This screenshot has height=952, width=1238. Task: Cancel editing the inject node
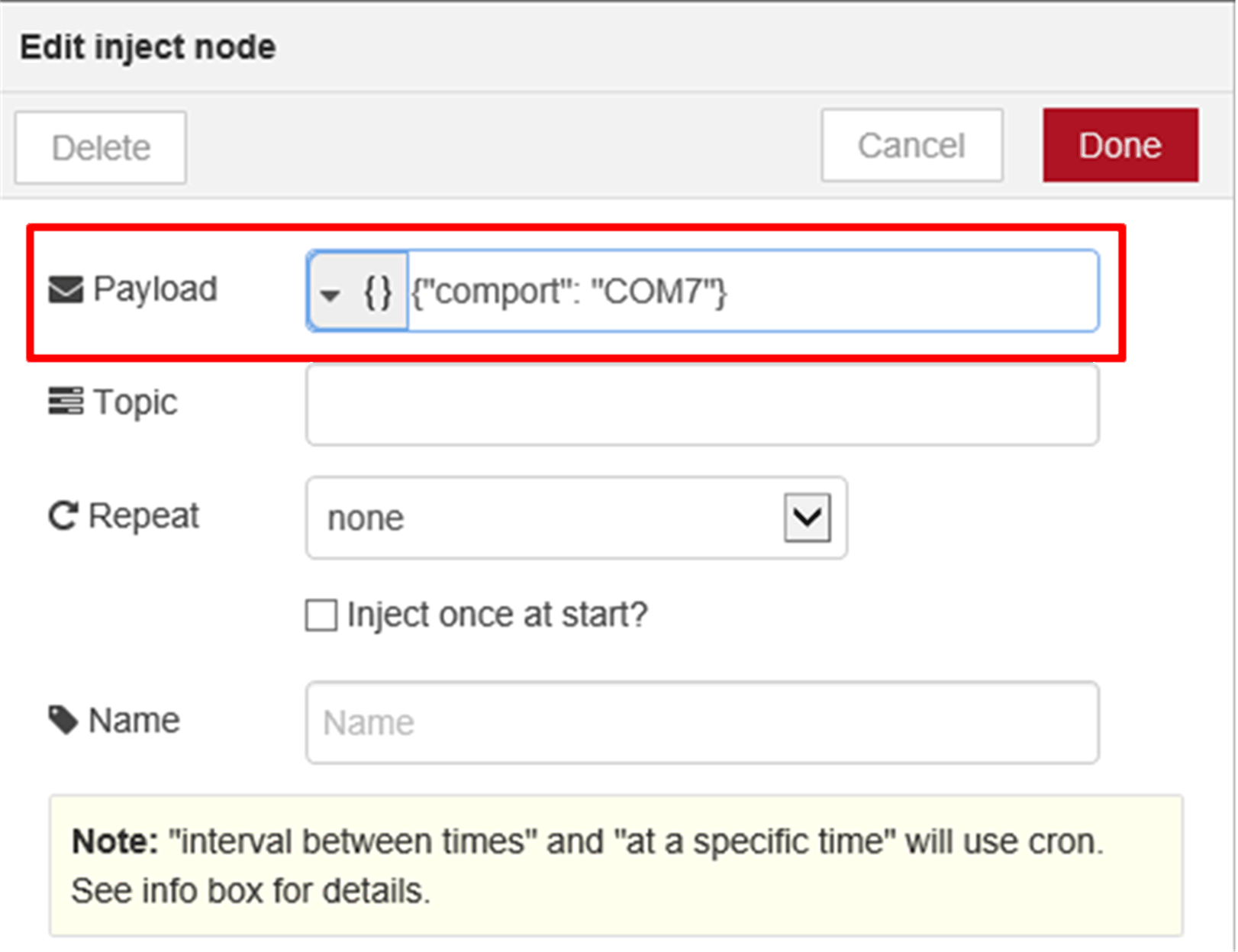coord(911,146)
